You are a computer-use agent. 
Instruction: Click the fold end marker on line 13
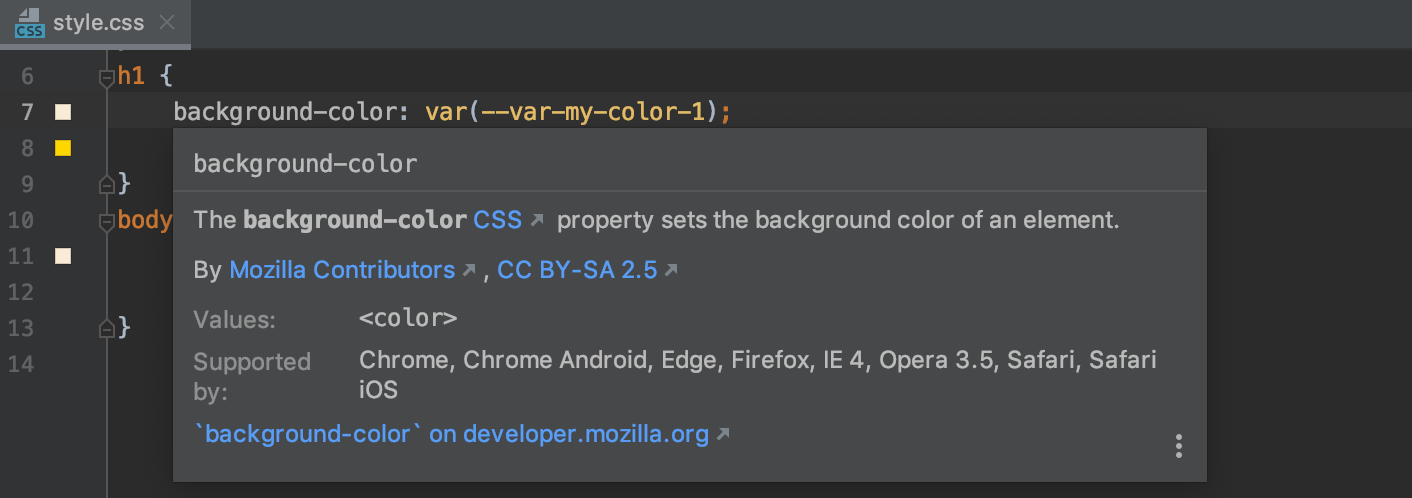106,328
